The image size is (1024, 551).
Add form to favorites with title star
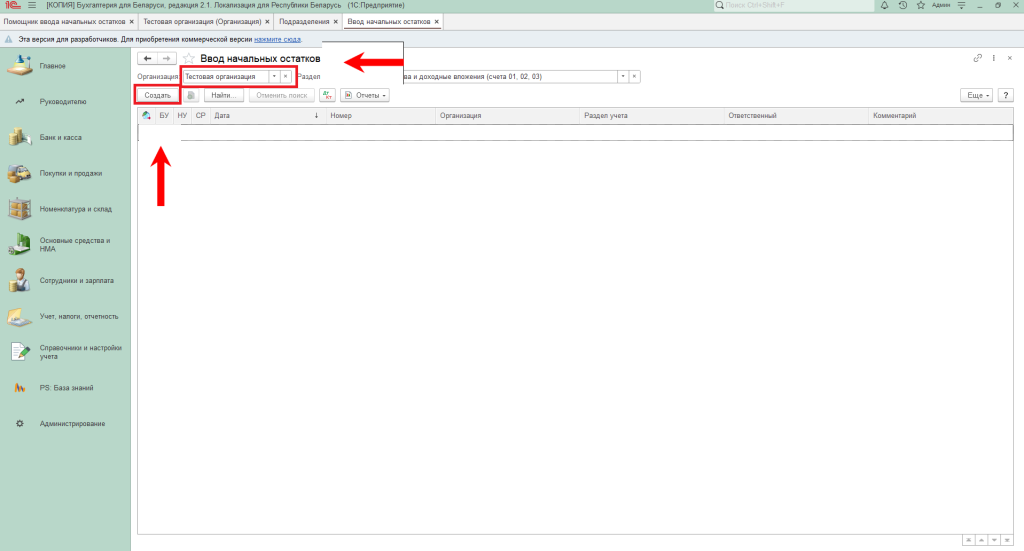point(188,59)
